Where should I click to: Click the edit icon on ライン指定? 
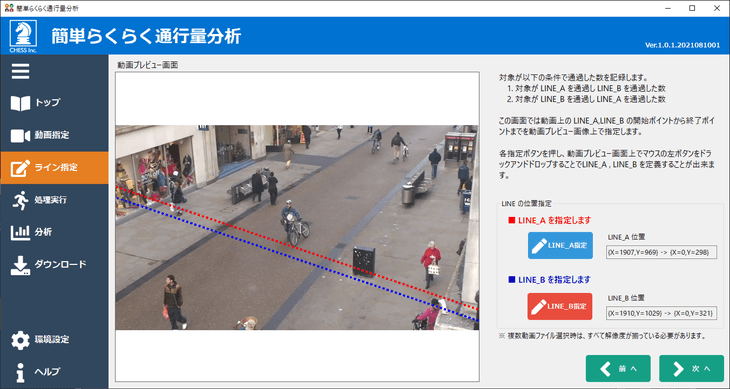click(20, 168)
